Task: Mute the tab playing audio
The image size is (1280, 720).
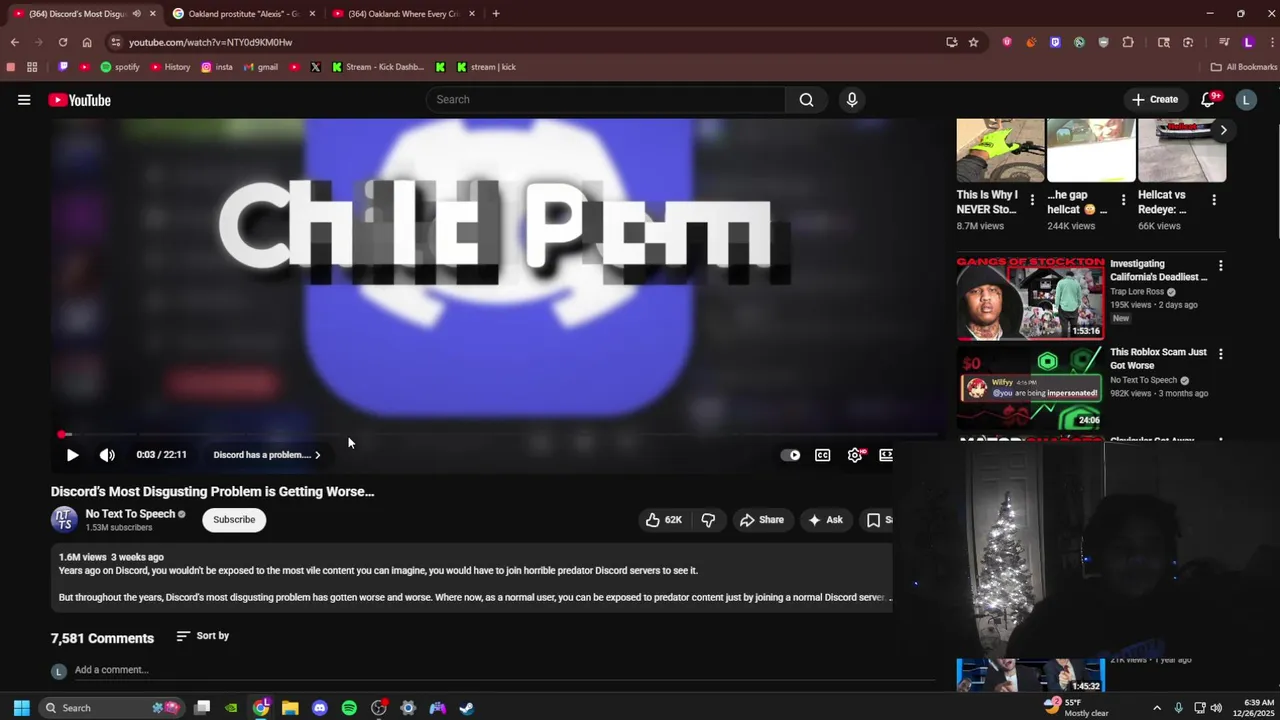Action: [x=136, y=14]
